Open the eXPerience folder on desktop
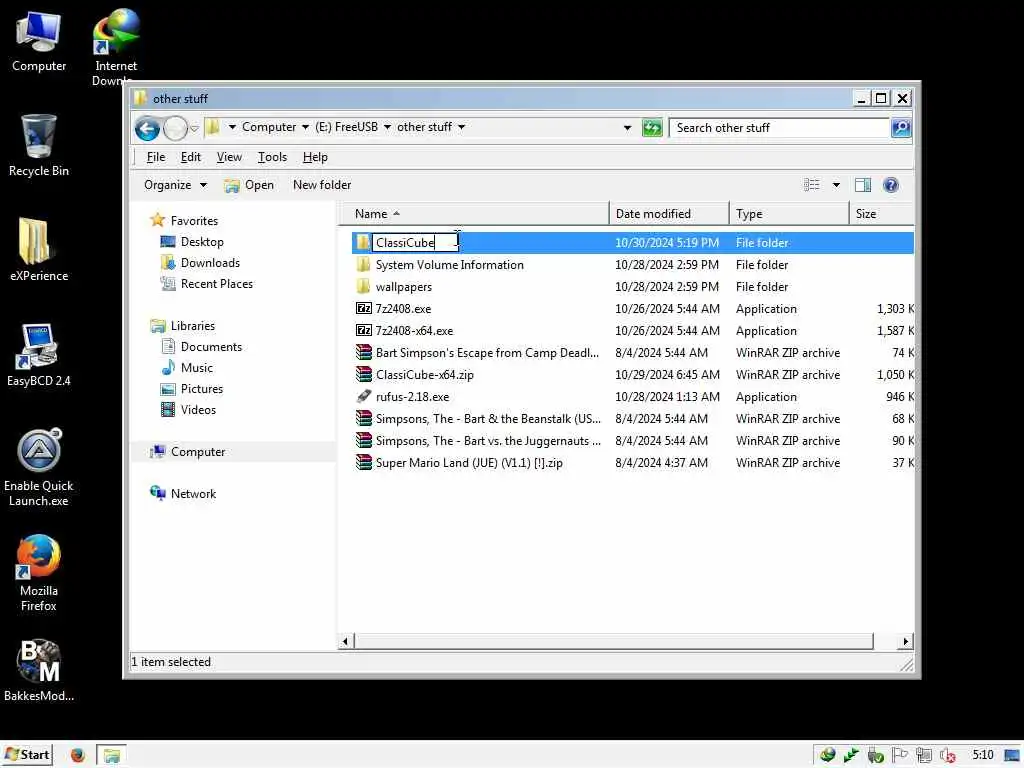 pos(39,249)
